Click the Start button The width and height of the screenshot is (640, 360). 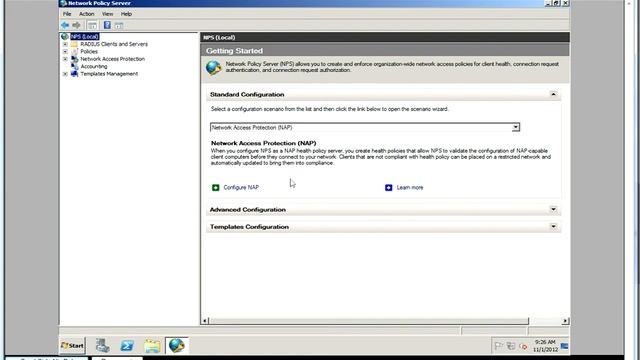[x=72, y=346]
